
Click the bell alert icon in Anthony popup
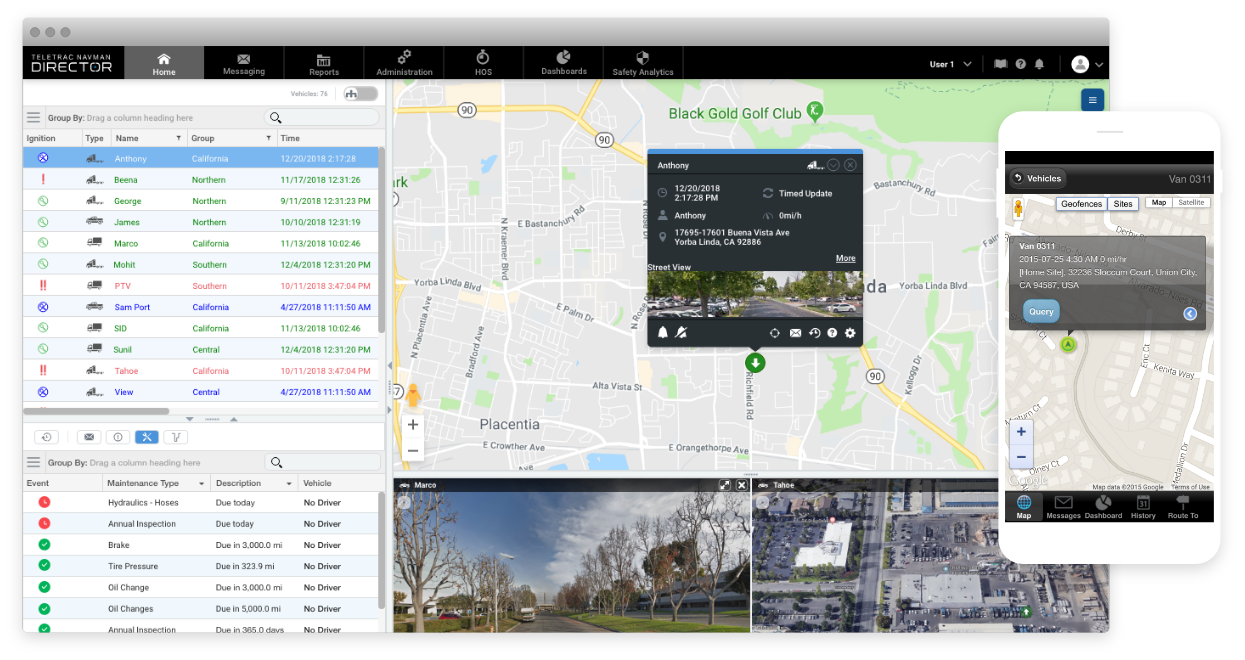click(x=662, y=333)
